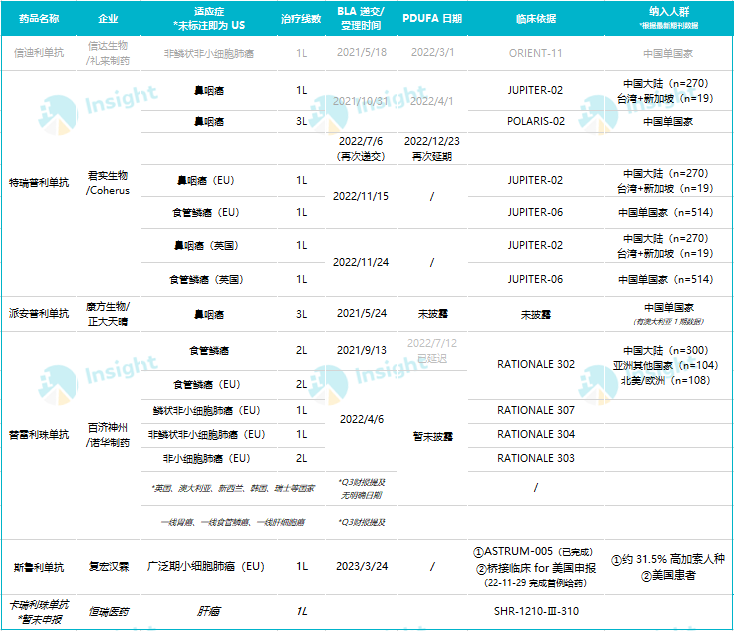Click the drug name 特瑞普利单抗
The image size is (734, 631).
point(39,183)
